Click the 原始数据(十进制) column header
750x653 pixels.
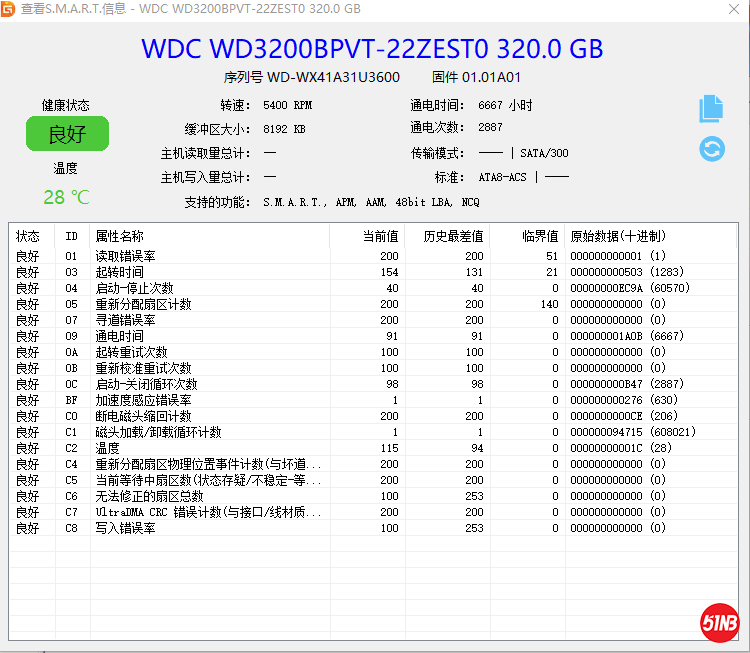pyautogui.click(x=617, y=236)
